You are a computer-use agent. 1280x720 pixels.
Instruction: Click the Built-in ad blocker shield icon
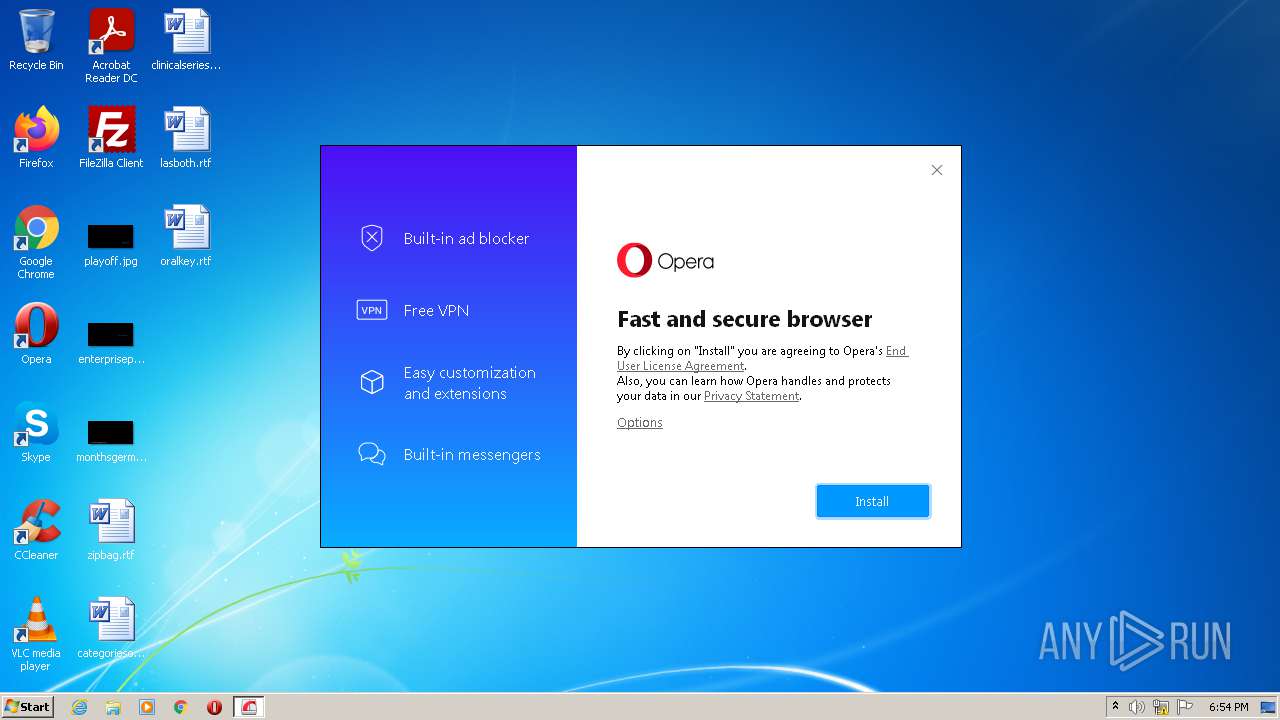point(372,238)
